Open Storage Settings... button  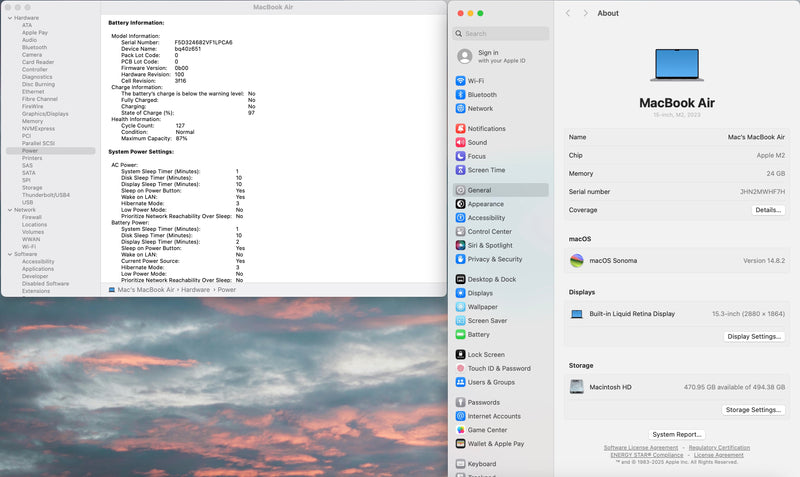[752, 410]
